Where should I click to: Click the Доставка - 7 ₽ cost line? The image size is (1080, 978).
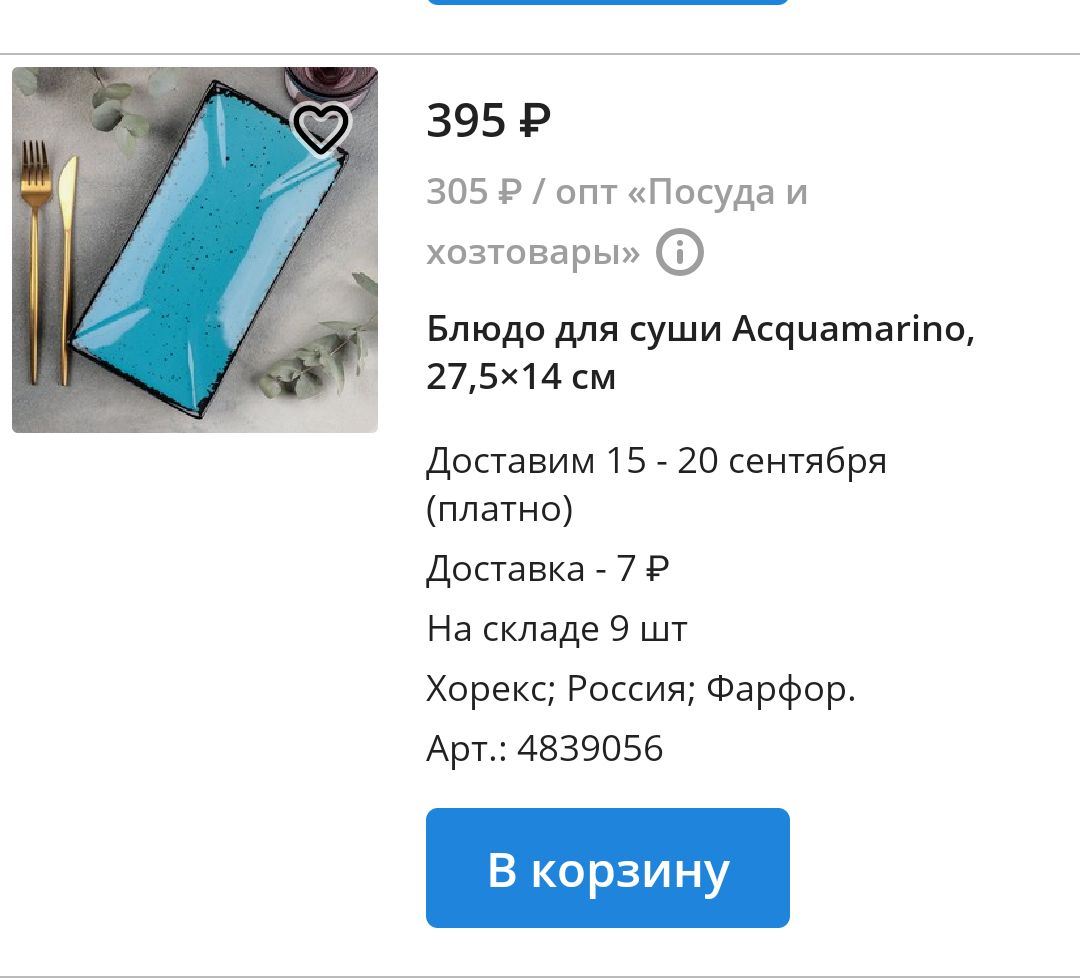[x=548, y=569]
